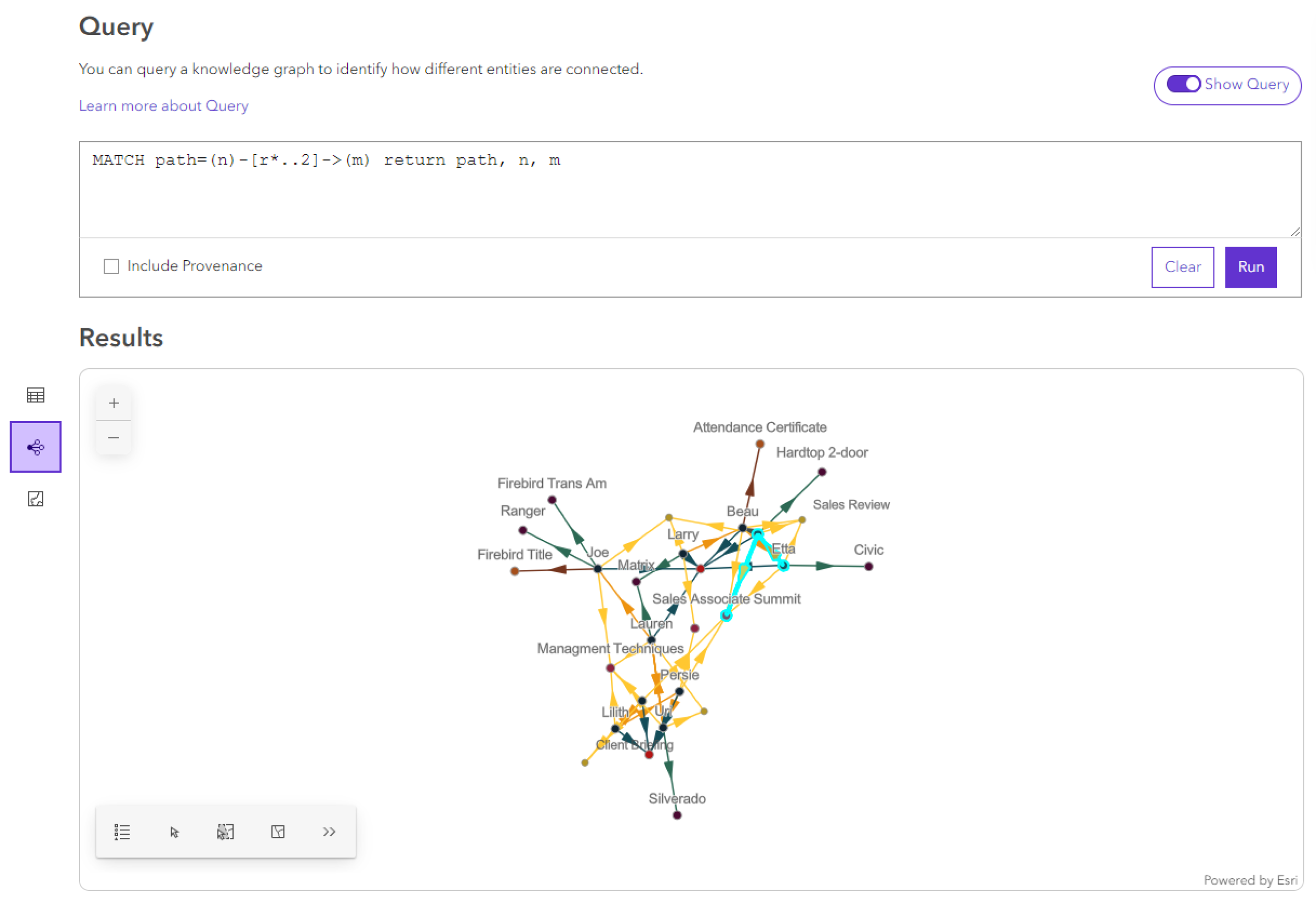Click the Clear button to reset query
The width and height of the screenshot is (1316, 901).
tap(1183, 267)
